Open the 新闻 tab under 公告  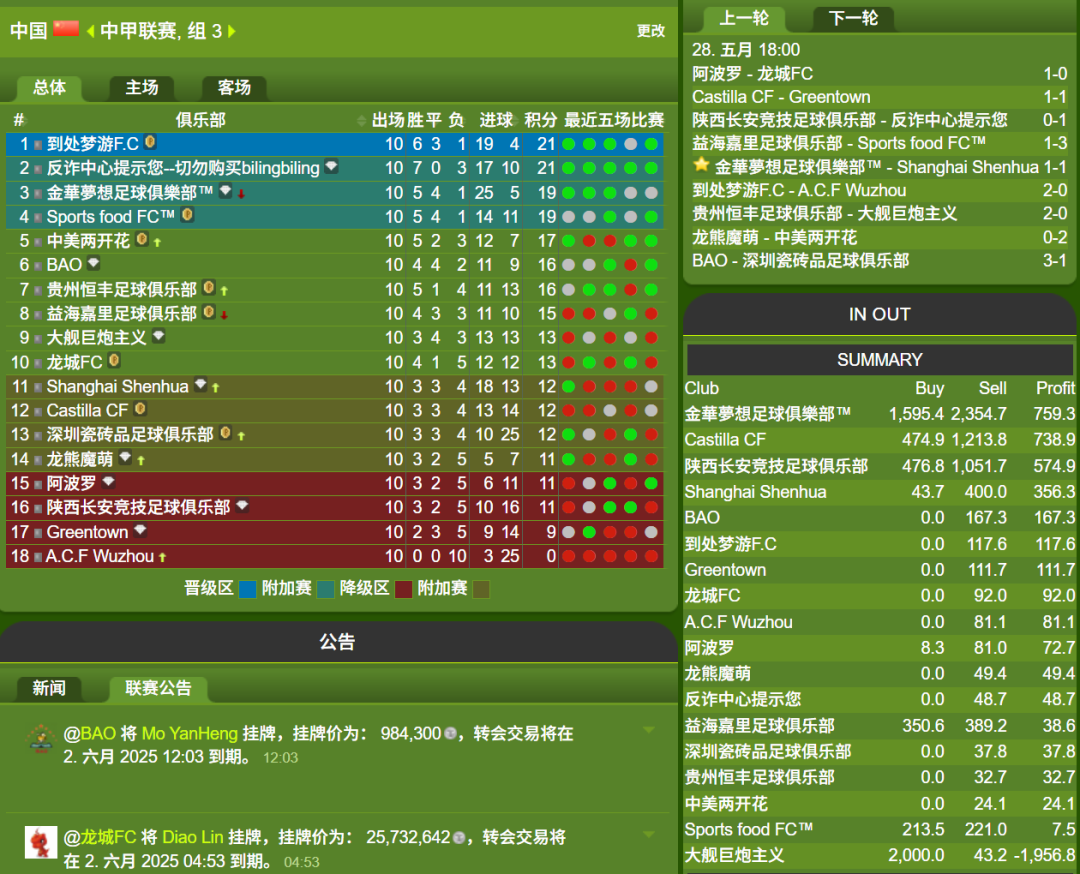tap(49, 688)
